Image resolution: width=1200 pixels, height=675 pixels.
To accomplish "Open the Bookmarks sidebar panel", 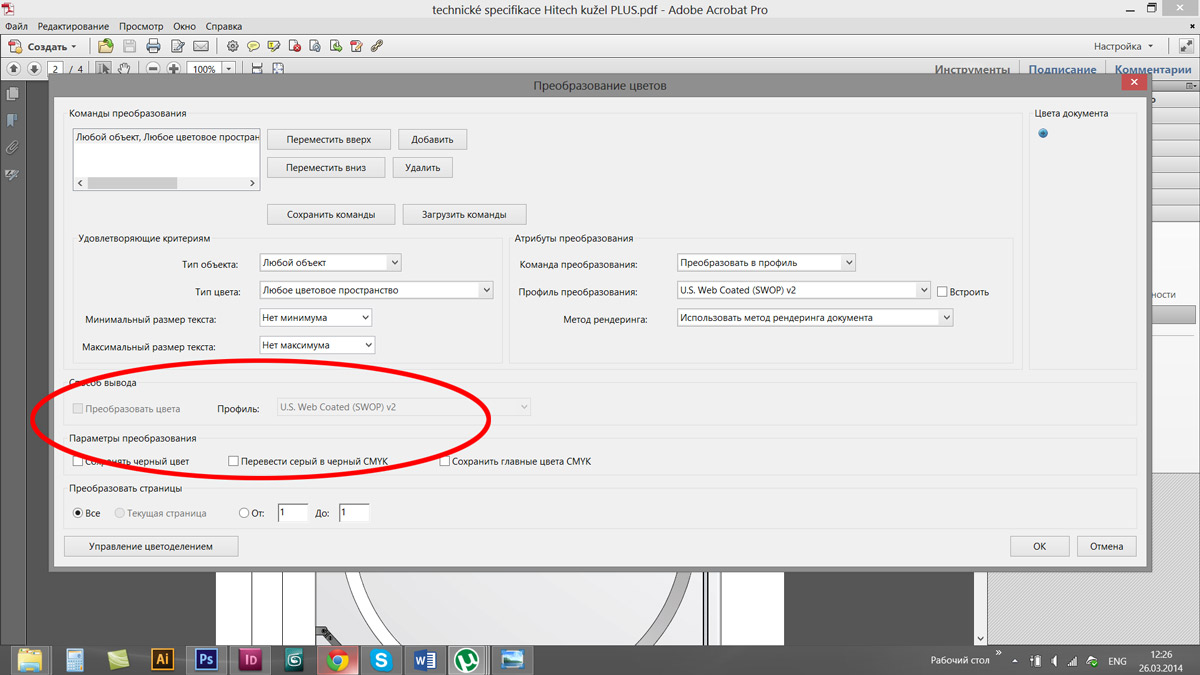I will point(13,120).
